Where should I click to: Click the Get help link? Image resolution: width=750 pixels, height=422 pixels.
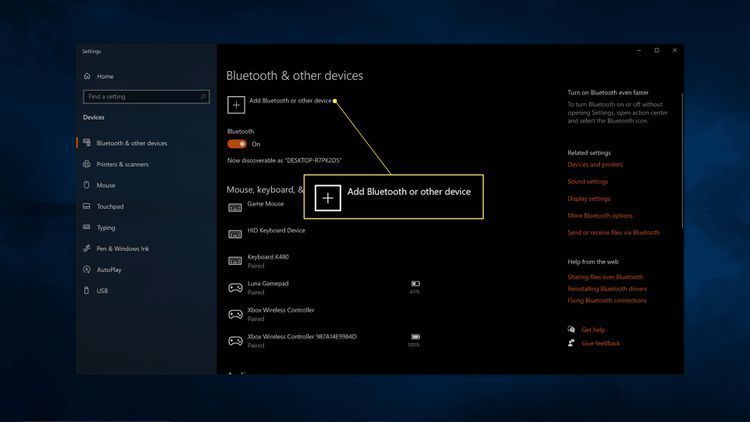pos(593,329)
